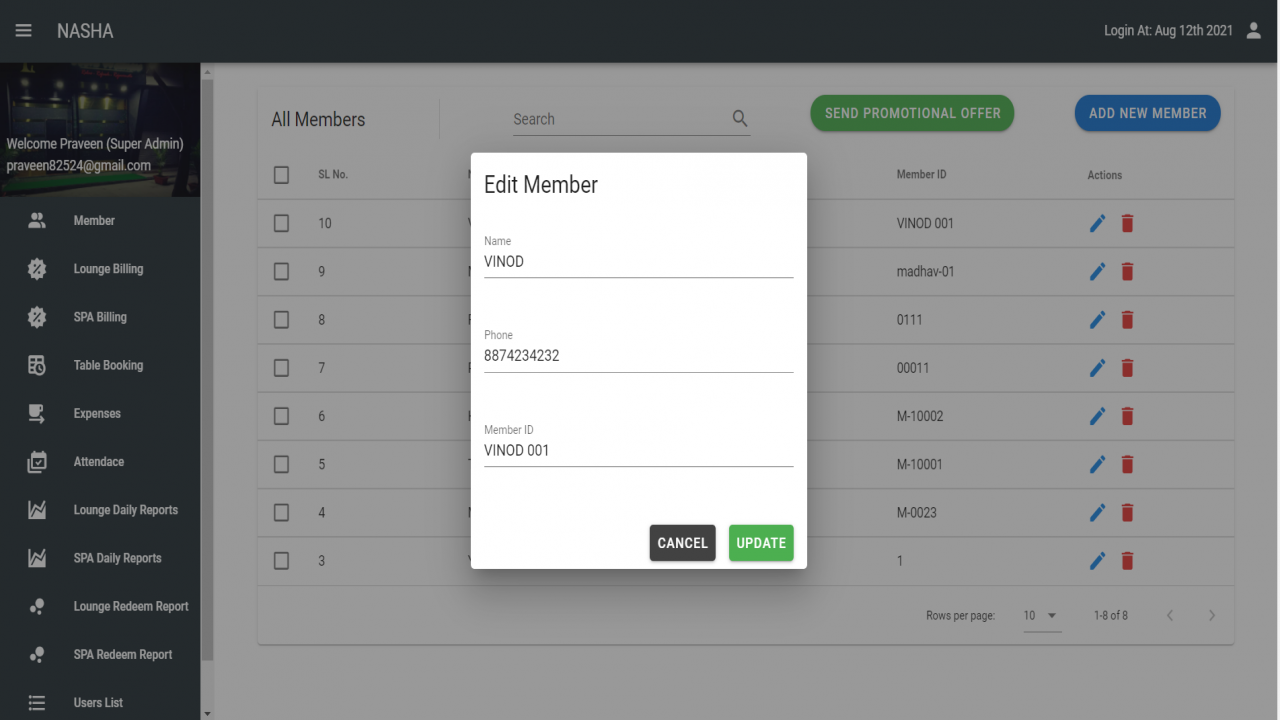1280x720 pixels.
Task: Open the user account icon
Action: [x=1254, y=31]
